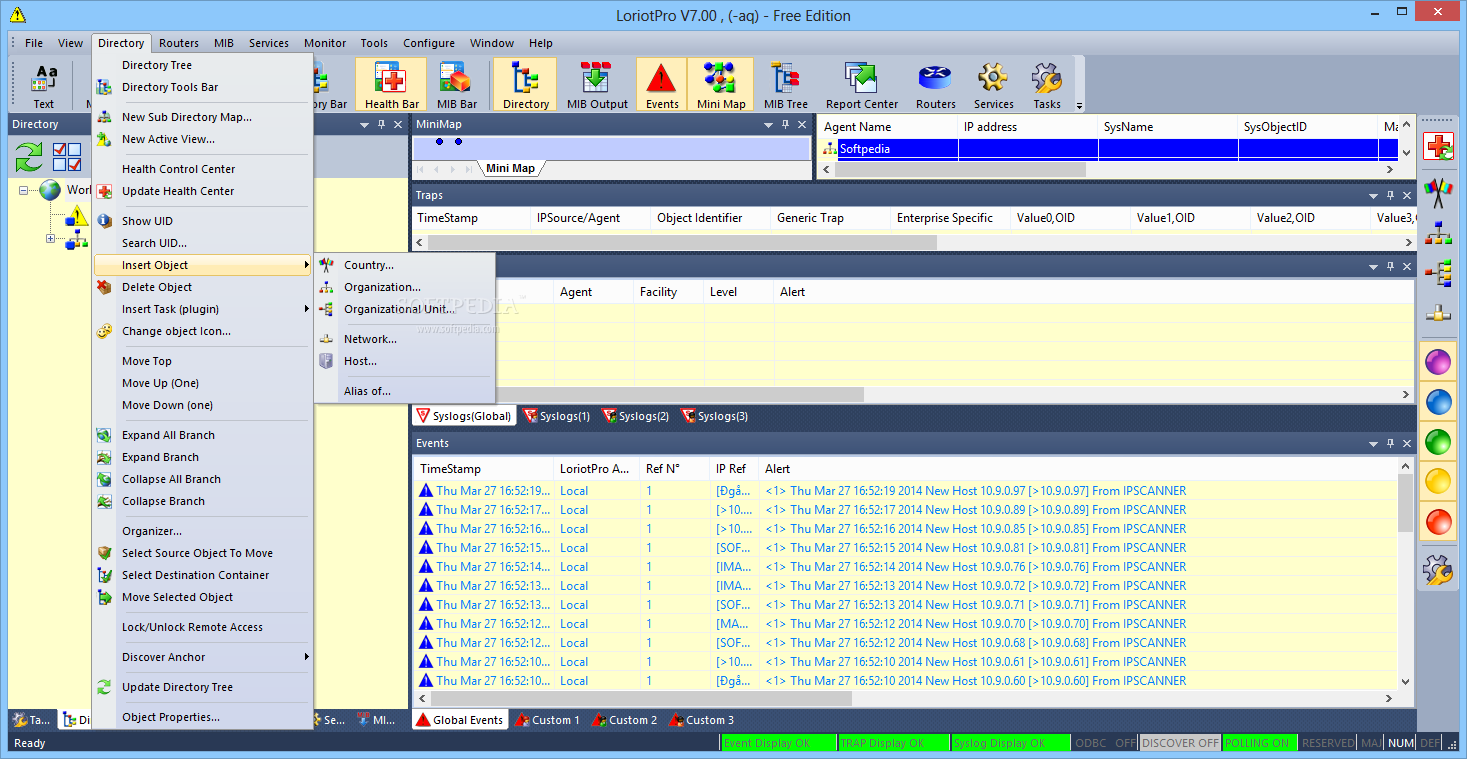Image resolution: width=1467 pixels, height=759 pixels.
Task: Expand the network child node in the tree
Action: pos(51,239)
